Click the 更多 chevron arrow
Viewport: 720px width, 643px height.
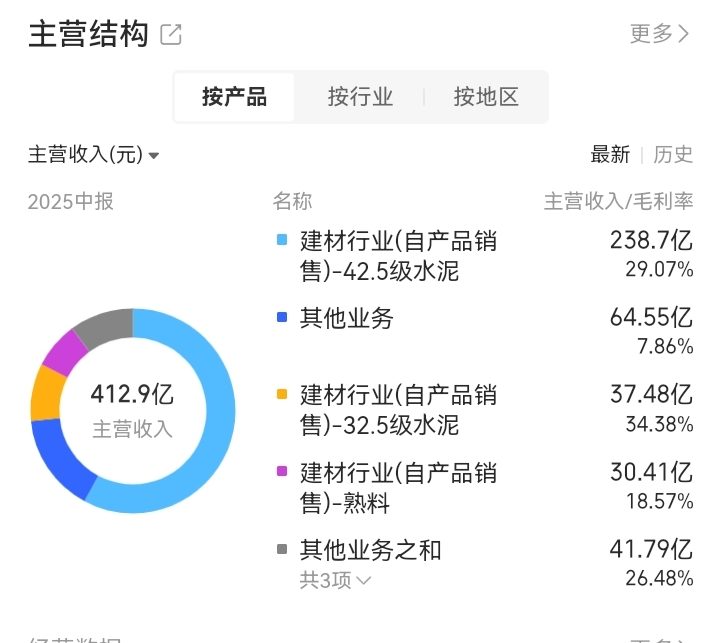point(685,34)
